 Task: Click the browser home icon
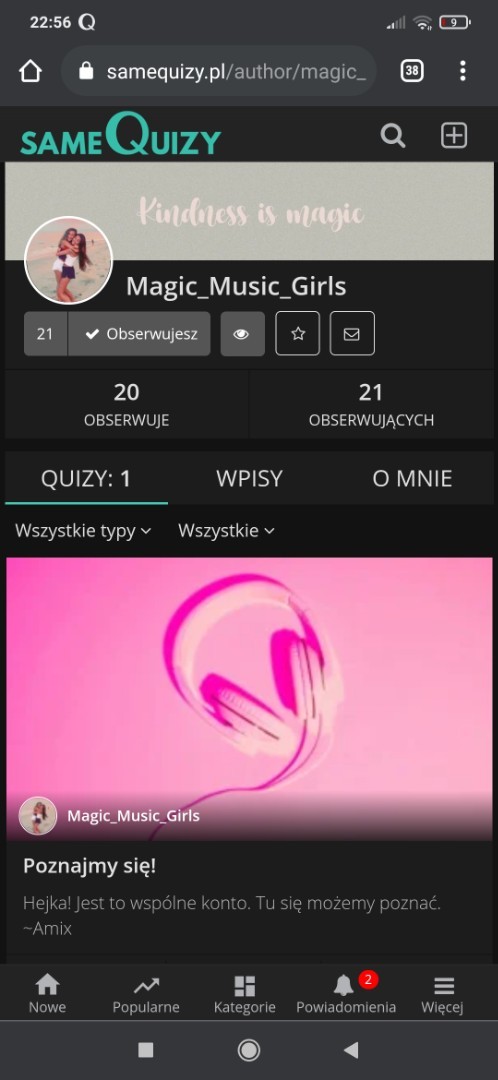click(x=30, y=71)
